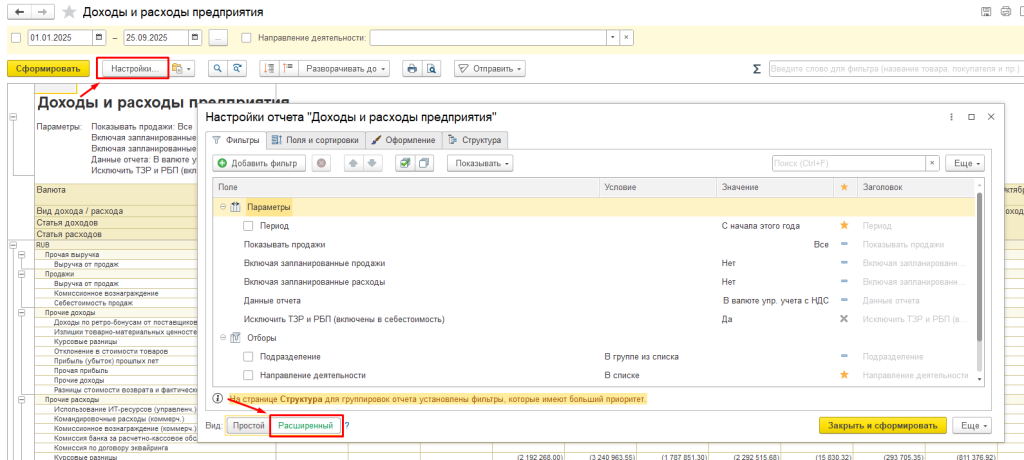Open dialog's three-dot menu icon
This screenshot has width=1024, height=460.
pyautogui.click(x=953, y=117)
